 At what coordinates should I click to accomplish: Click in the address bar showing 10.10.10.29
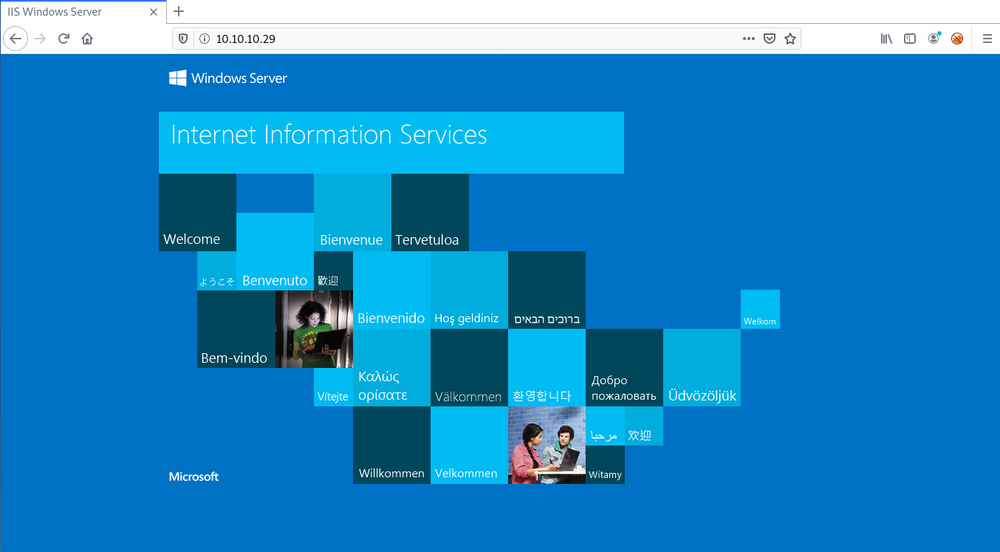[450, 39]
